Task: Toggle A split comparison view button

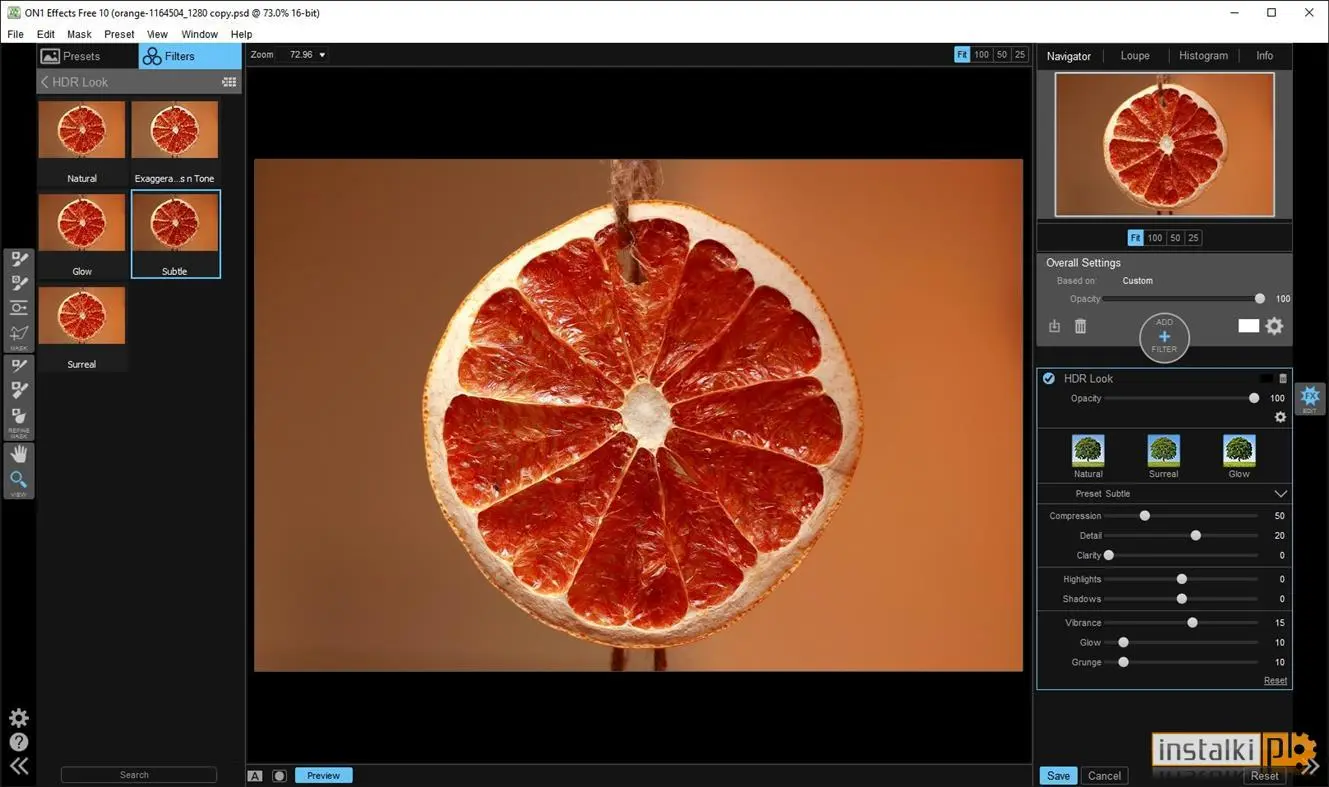Action: [255, 775]
